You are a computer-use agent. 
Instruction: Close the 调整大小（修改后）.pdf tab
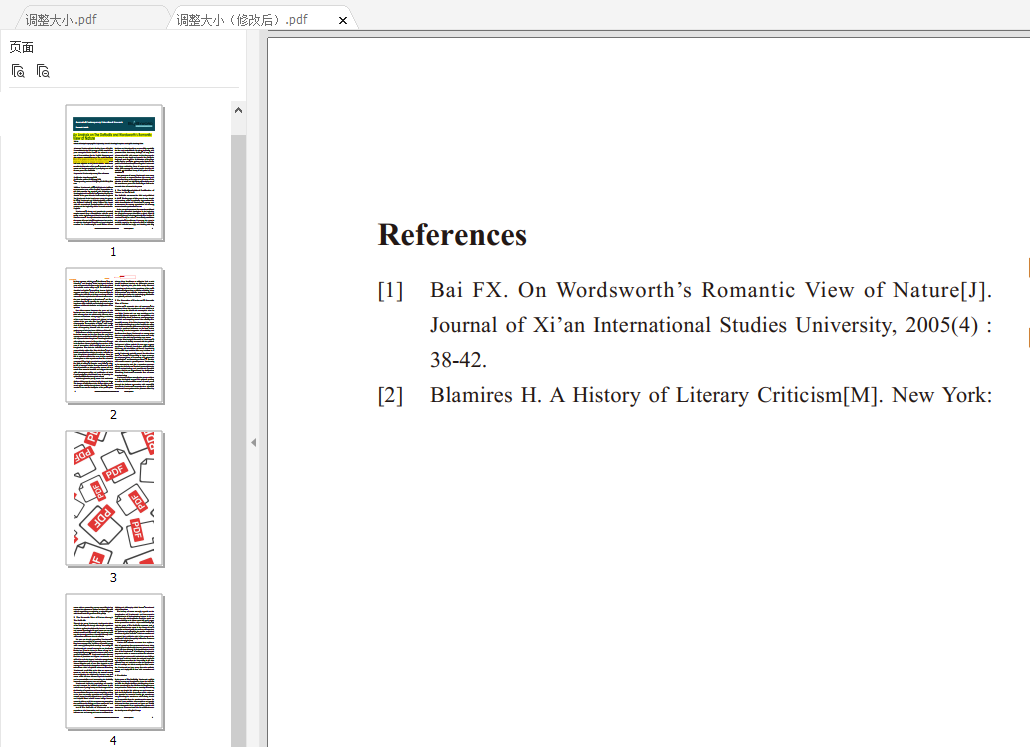[x=343, y=20]
